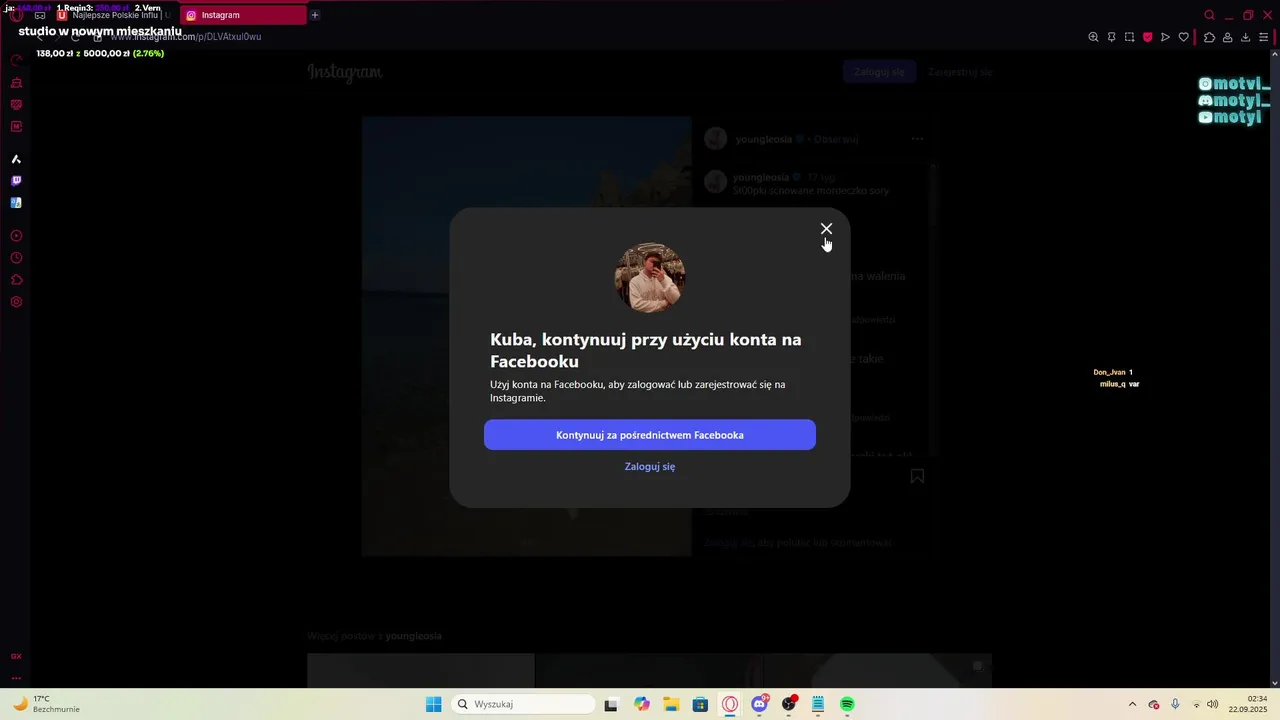1280x720 pixels.
Task: Click the microphone icon in system tray
Action: tap(1175, 704)
